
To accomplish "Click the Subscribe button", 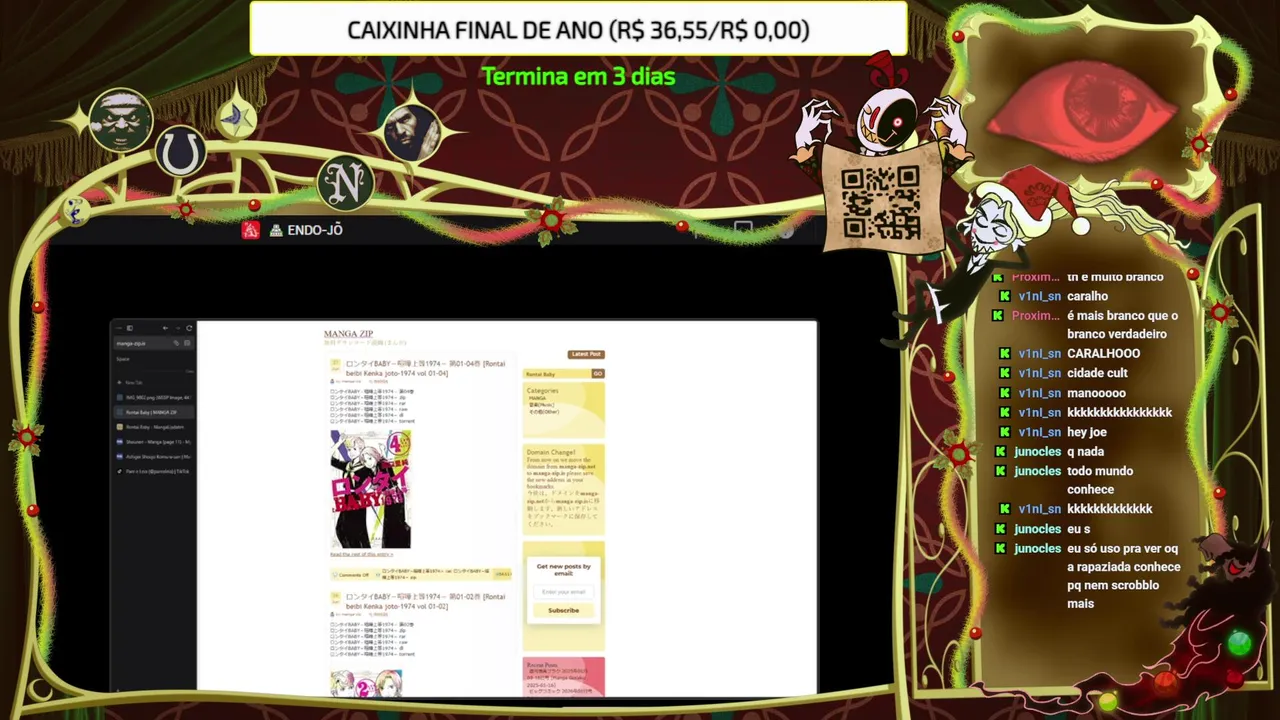I will 563,610.
